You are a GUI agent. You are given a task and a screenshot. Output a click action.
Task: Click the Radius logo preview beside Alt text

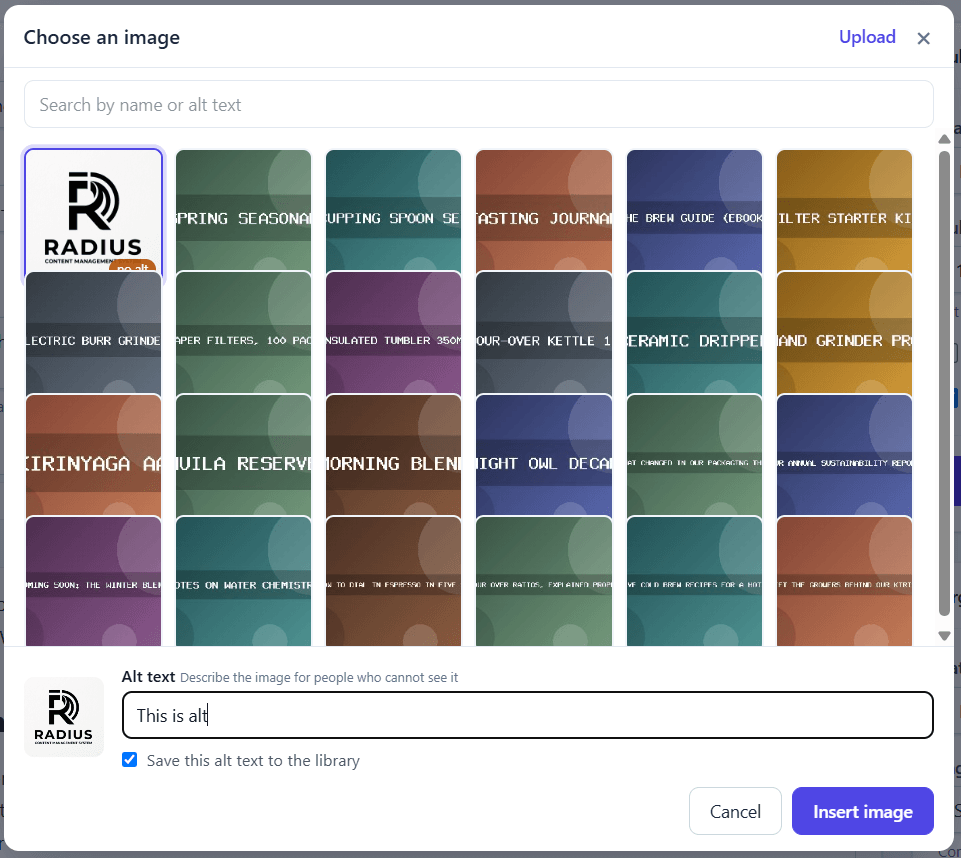[x=64, y=716]
